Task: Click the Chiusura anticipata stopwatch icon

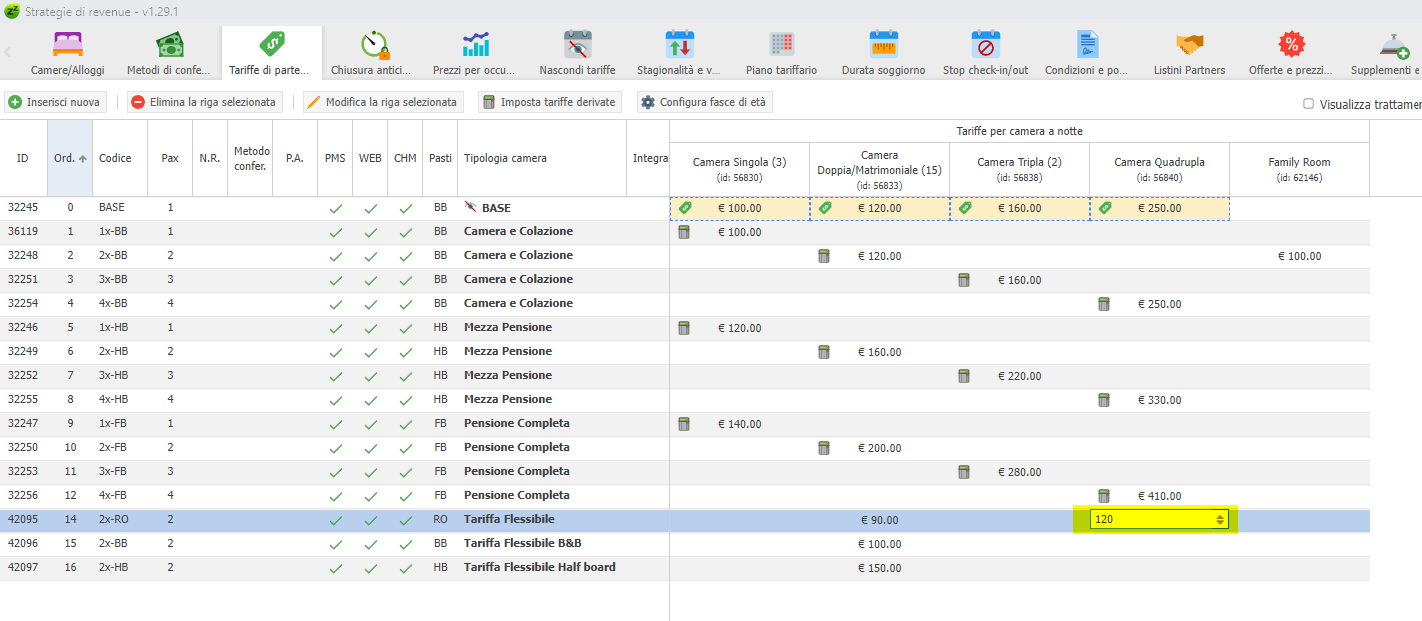Action: 375,45
